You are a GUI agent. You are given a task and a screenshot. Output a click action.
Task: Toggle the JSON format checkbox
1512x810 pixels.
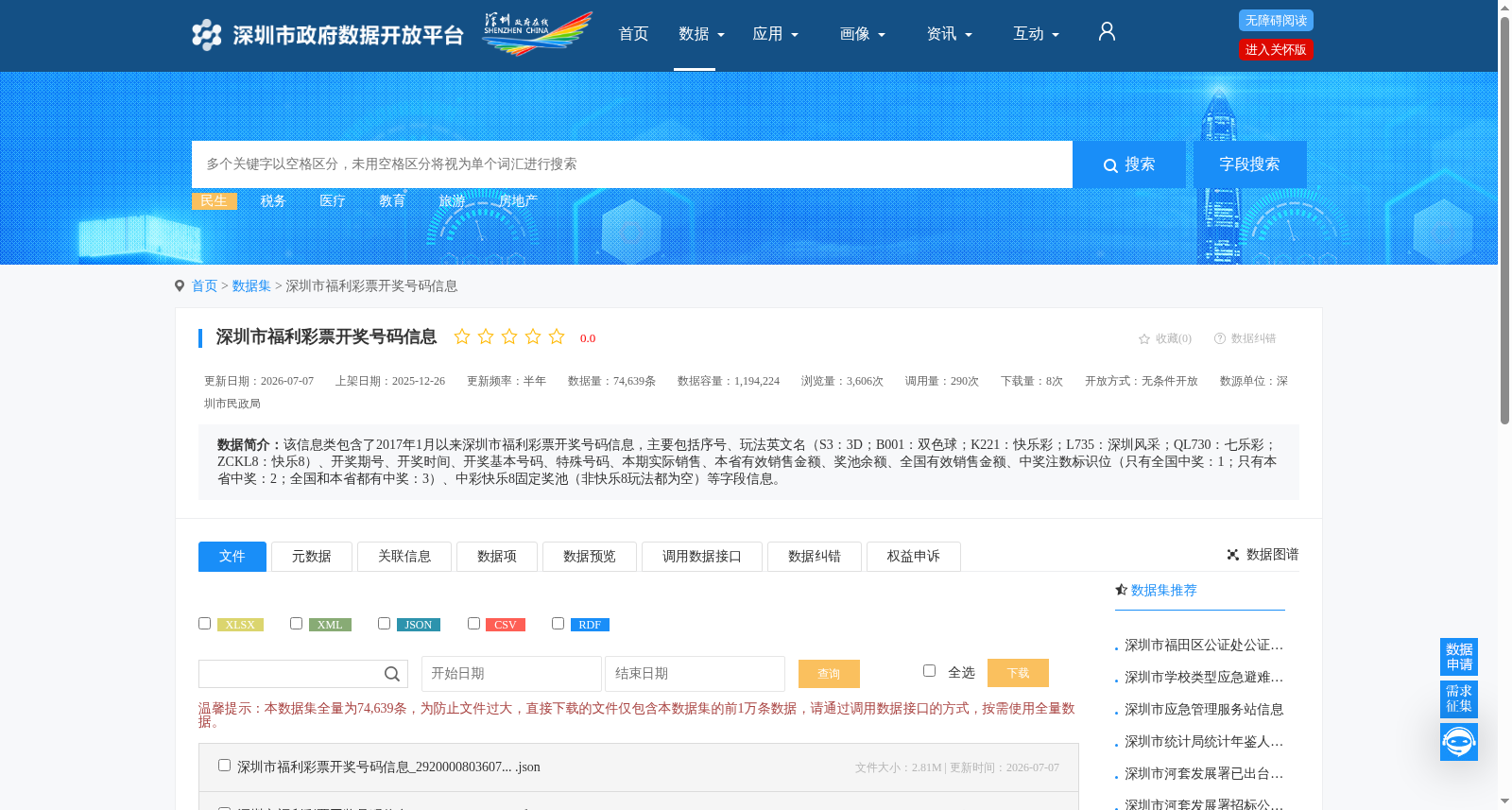[x=384, y=623]
